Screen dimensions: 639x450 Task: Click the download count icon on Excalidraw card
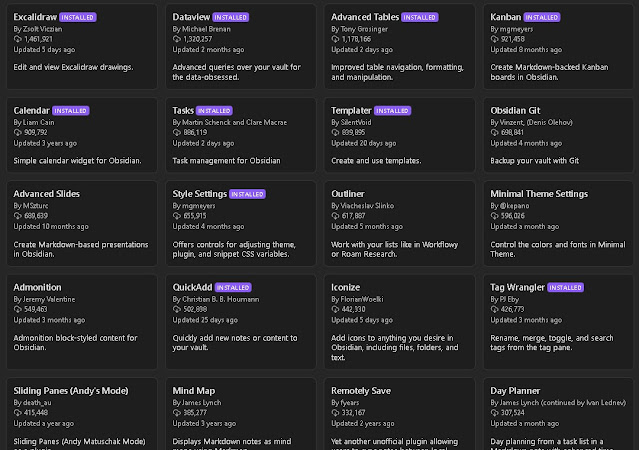tap(18, 39)
